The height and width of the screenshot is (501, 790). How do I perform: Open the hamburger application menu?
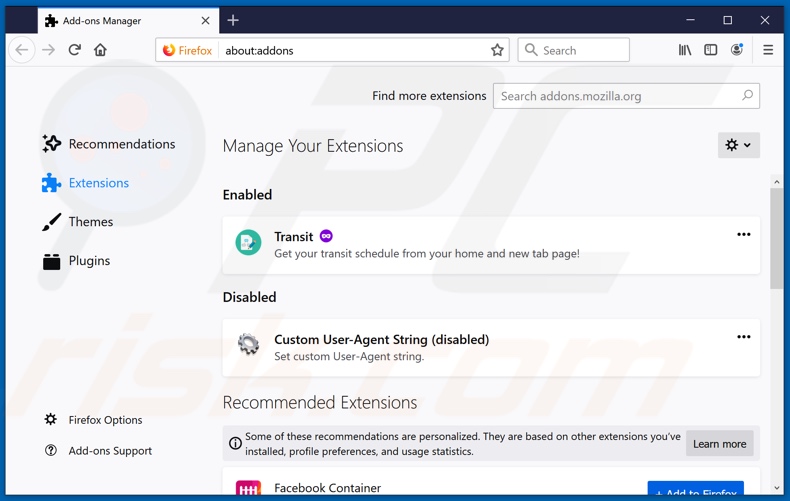pos(768,50)
